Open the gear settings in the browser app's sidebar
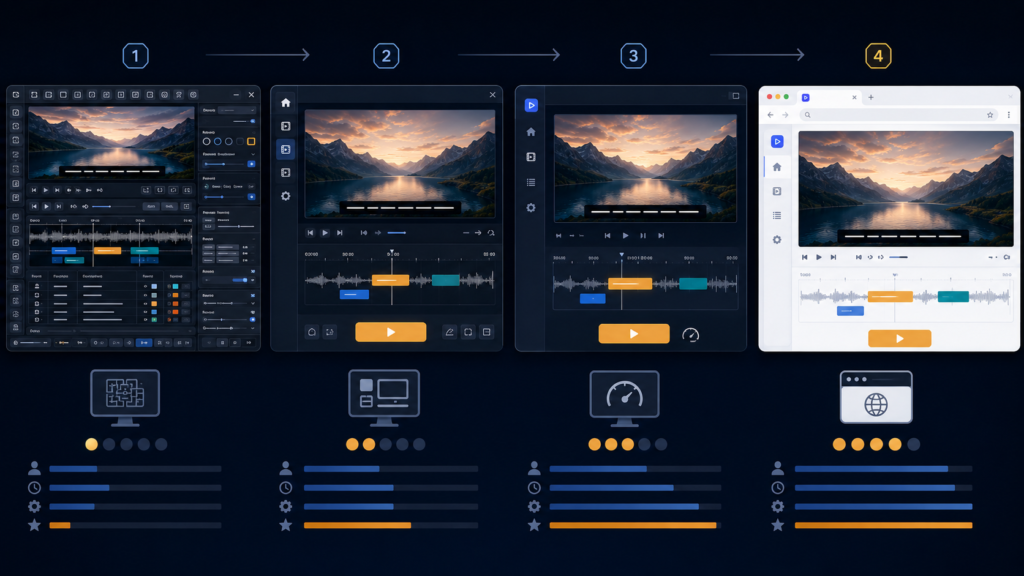 (777, 240)
